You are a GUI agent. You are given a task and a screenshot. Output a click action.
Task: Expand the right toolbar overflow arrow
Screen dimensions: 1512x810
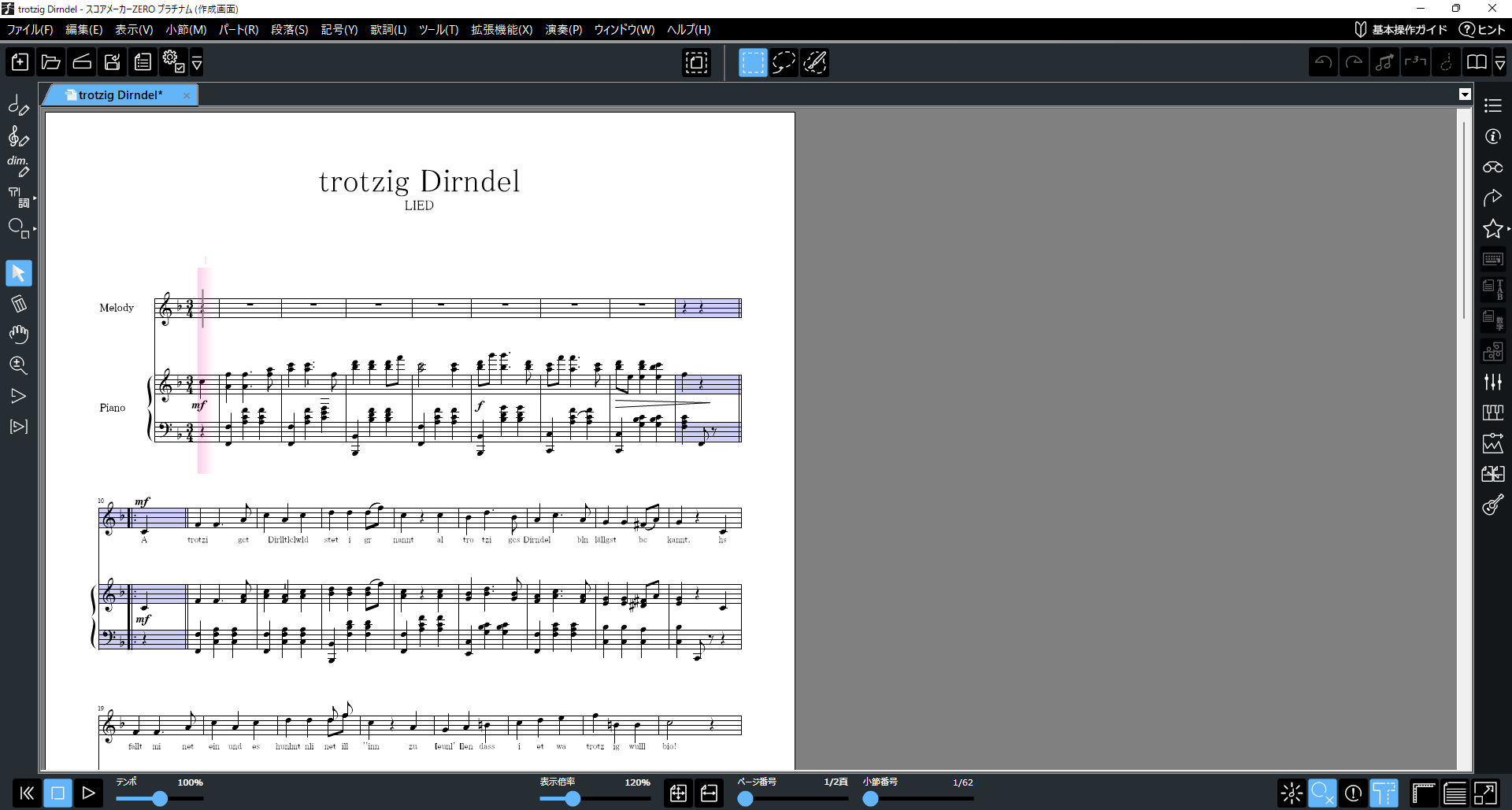point(1500,62)
